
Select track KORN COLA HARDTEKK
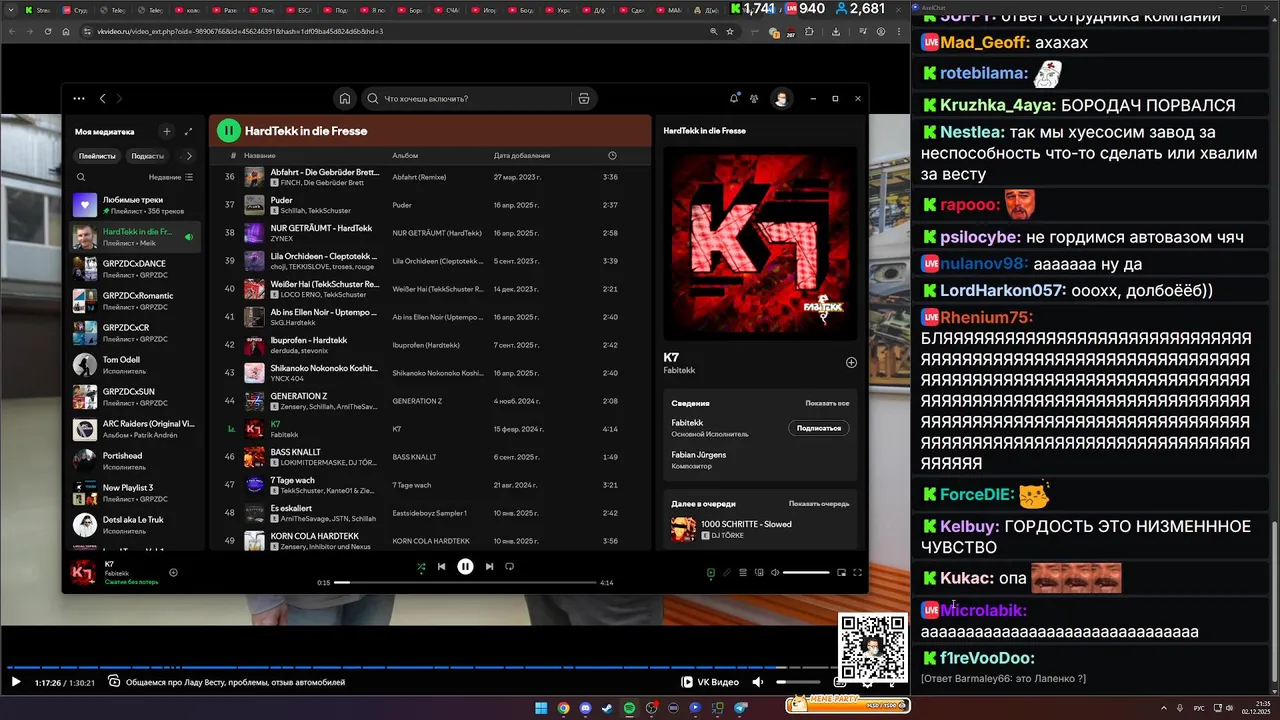[x=430, y=541]
